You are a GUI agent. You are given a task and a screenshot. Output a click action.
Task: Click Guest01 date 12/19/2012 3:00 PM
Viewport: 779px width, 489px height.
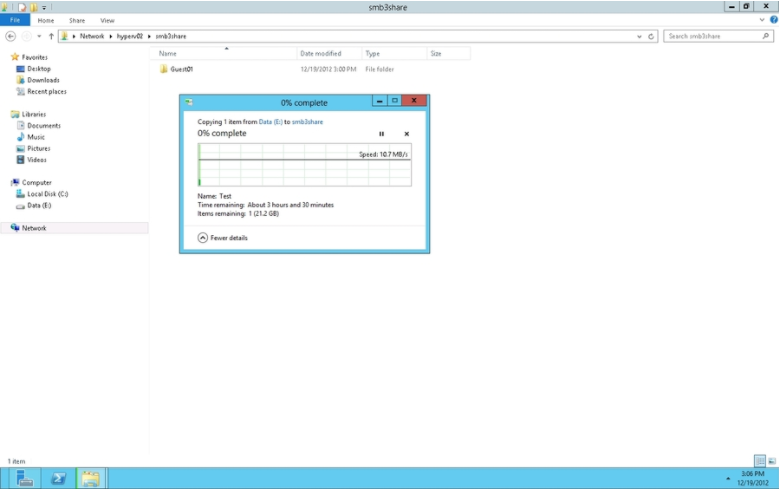point(328,69)
